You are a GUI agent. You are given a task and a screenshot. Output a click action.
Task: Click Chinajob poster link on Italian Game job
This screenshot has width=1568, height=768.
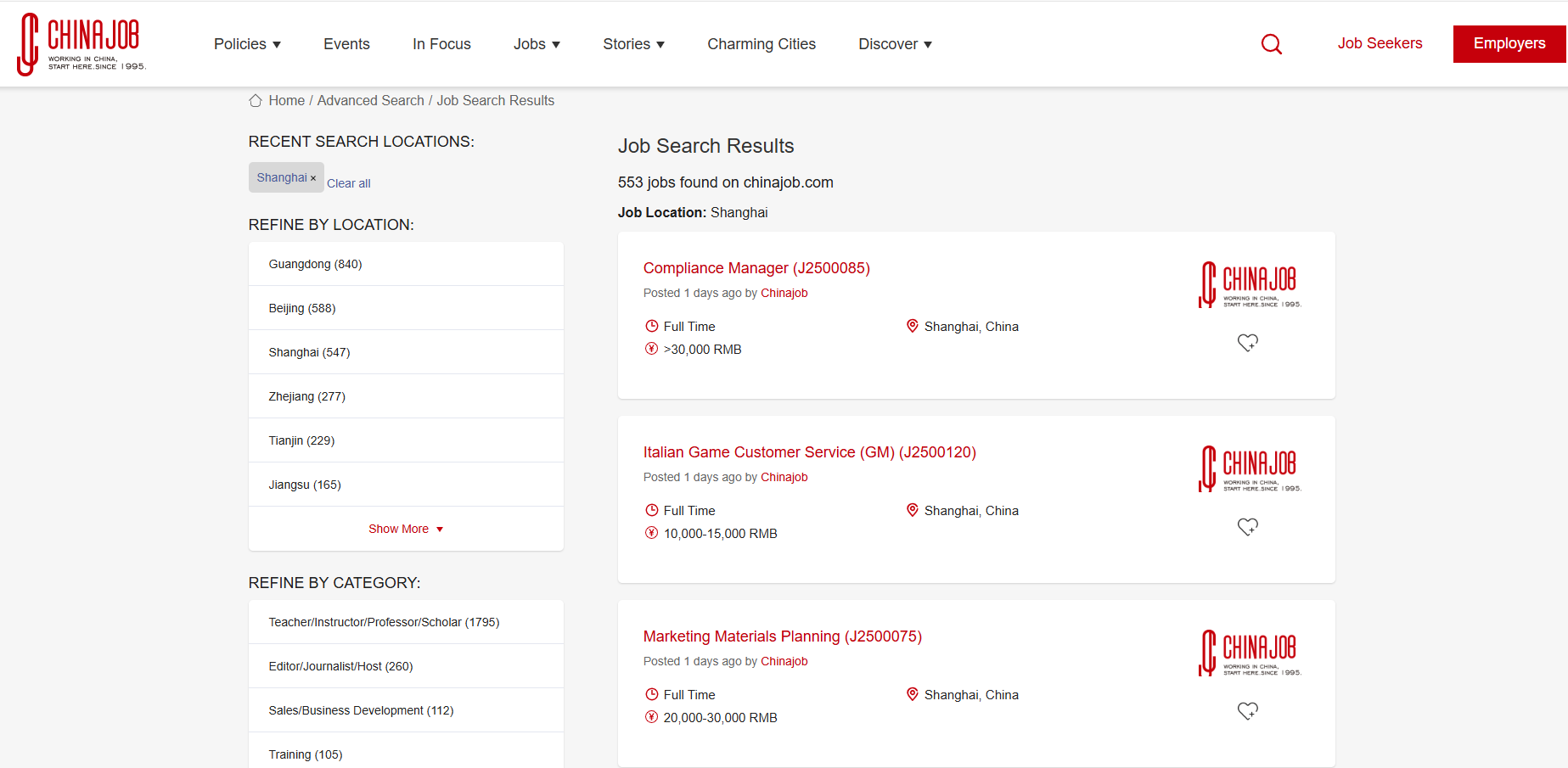click(x=784, y=477)
